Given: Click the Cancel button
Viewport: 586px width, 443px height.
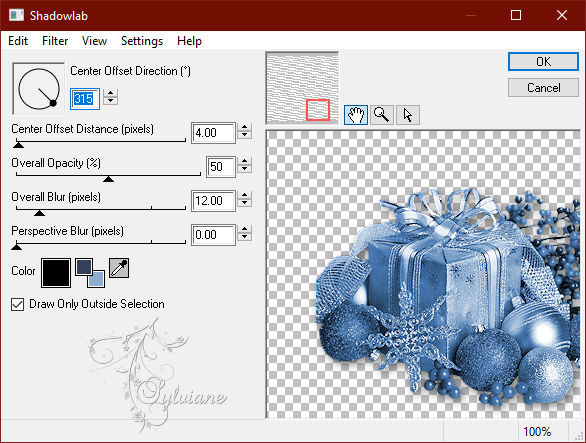Looking at the screenshot, I should click(543, 88).
